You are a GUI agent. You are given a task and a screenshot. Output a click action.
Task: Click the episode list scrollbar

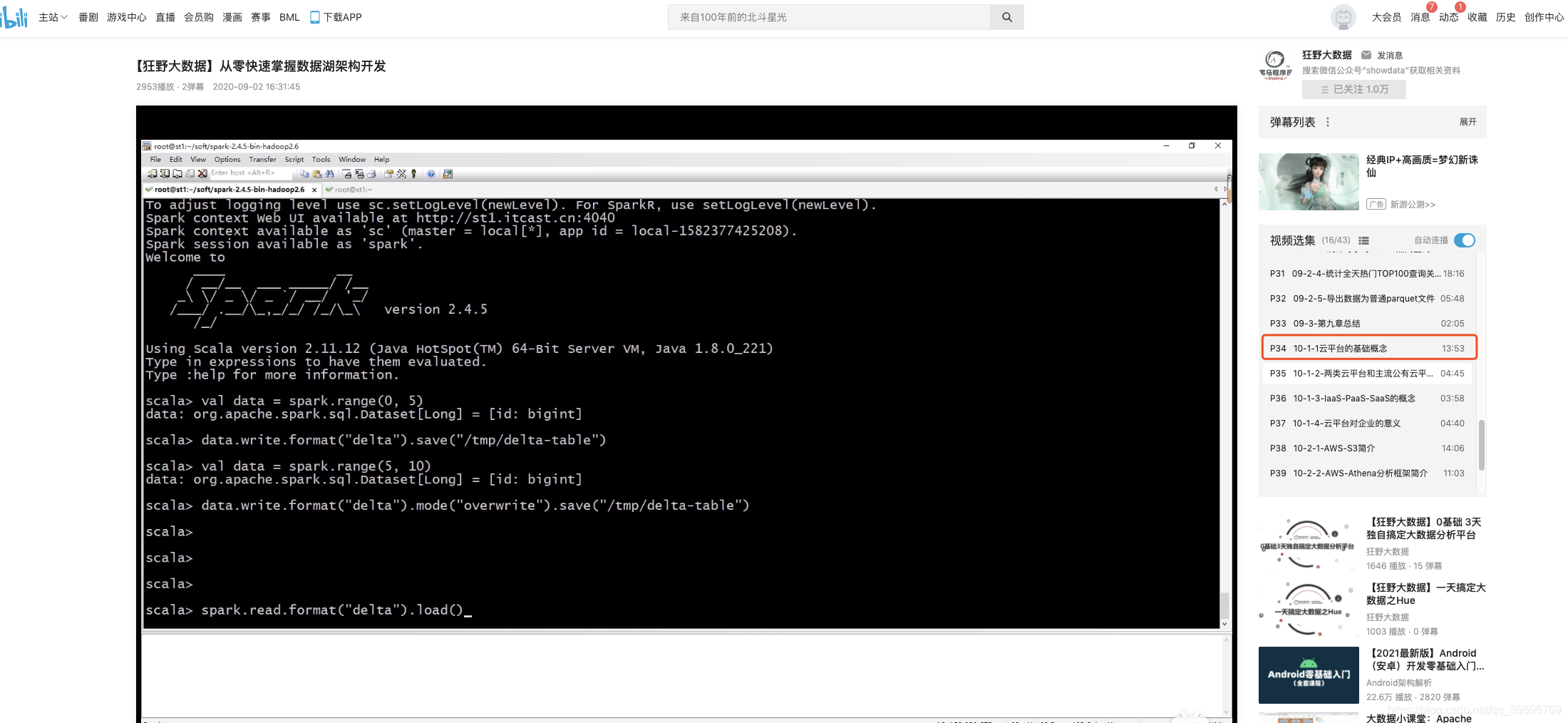pyautogui.click(x=1482, y=445)
